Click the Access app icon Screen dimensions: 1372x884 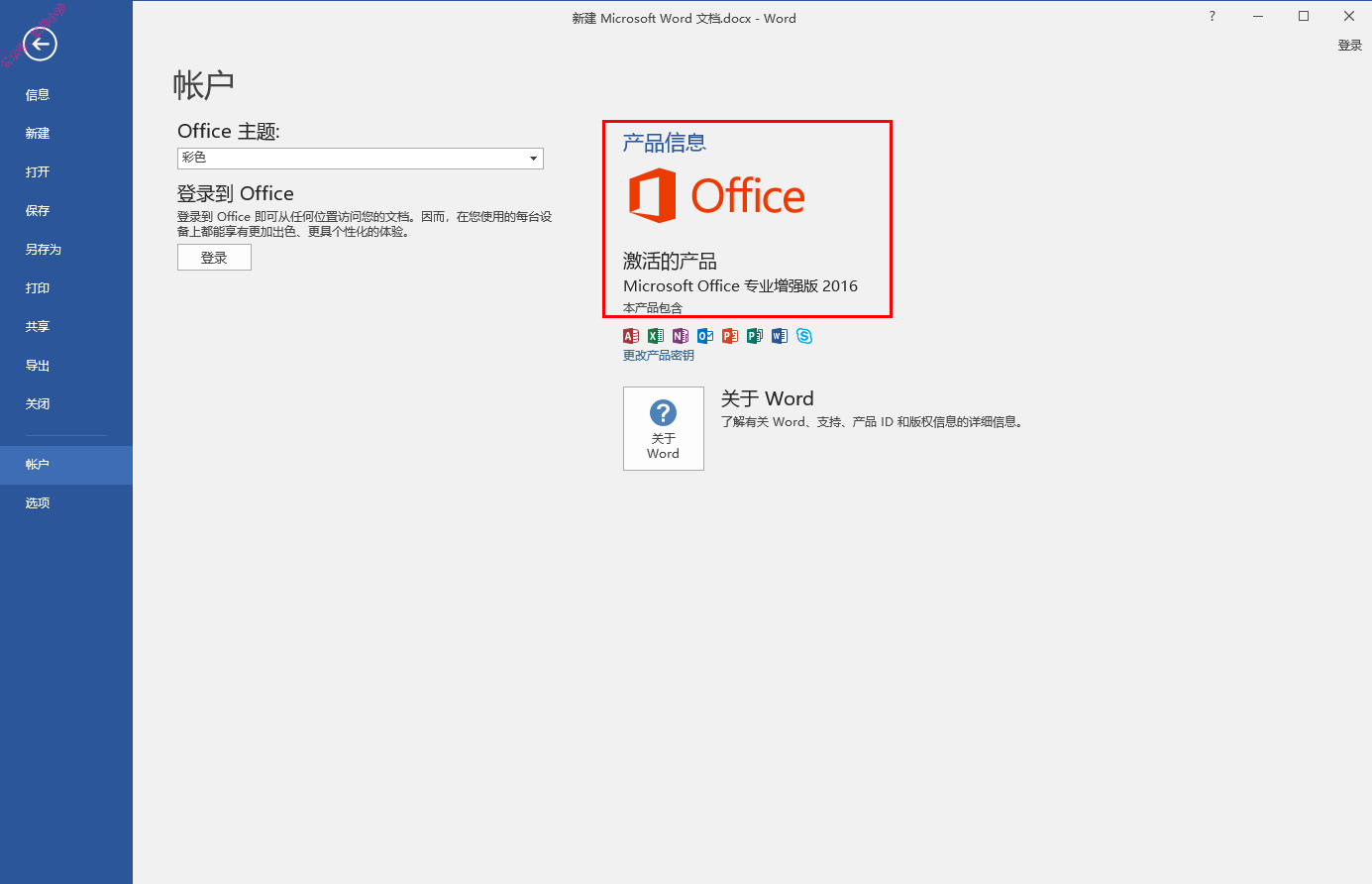[631, 336]
